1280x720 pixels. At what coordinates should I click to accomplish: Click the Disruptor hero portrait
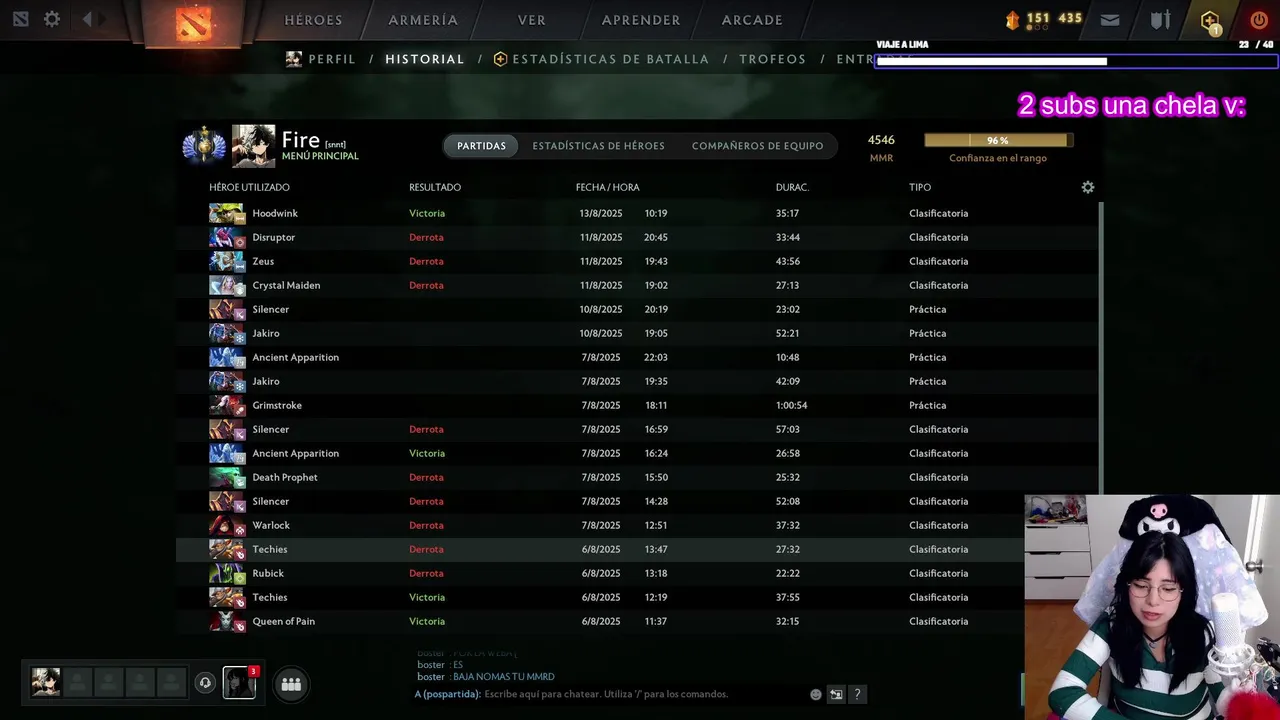226,237
